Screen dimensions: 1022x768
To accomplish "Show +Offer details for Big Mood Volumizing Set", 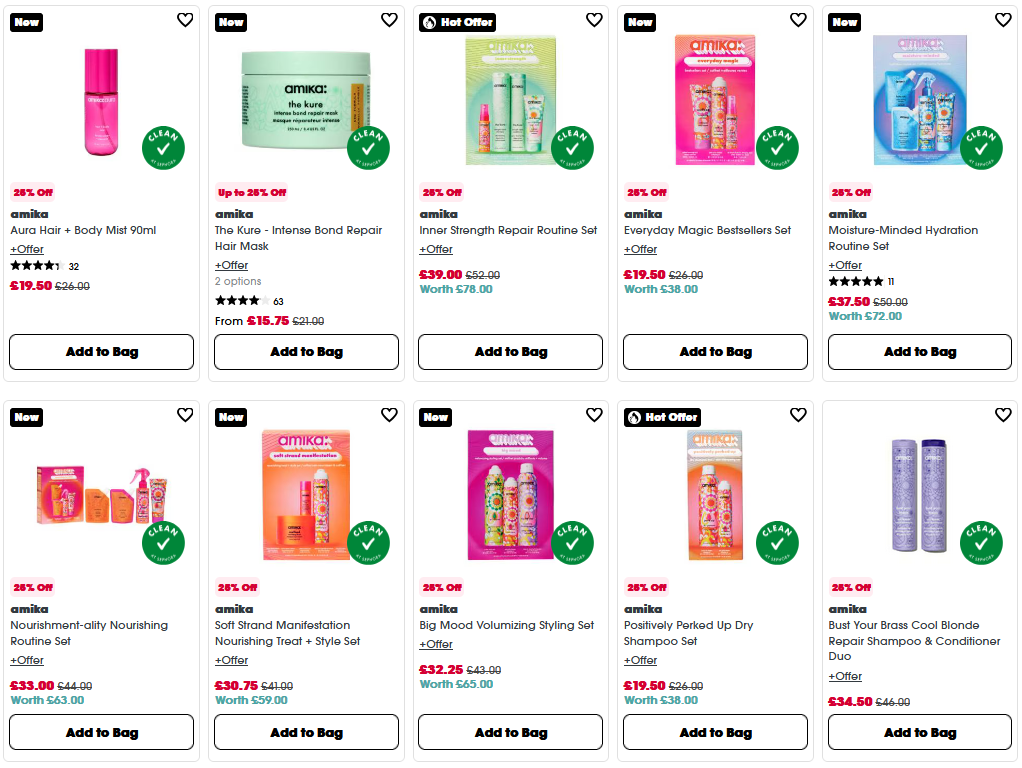I will (x=436, y=644).
